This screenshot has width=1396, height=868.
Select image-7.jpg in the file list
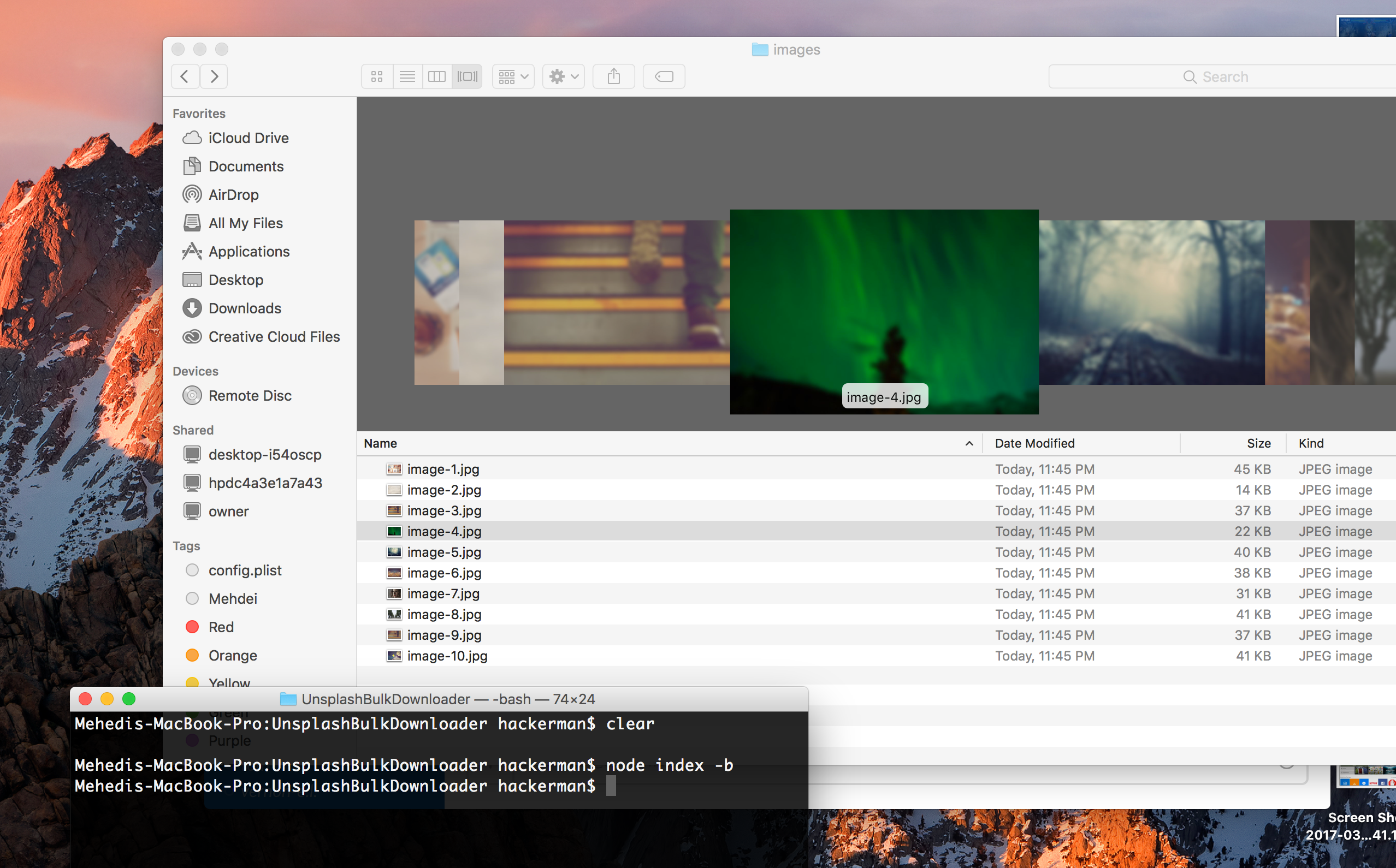tap(443, 593)
